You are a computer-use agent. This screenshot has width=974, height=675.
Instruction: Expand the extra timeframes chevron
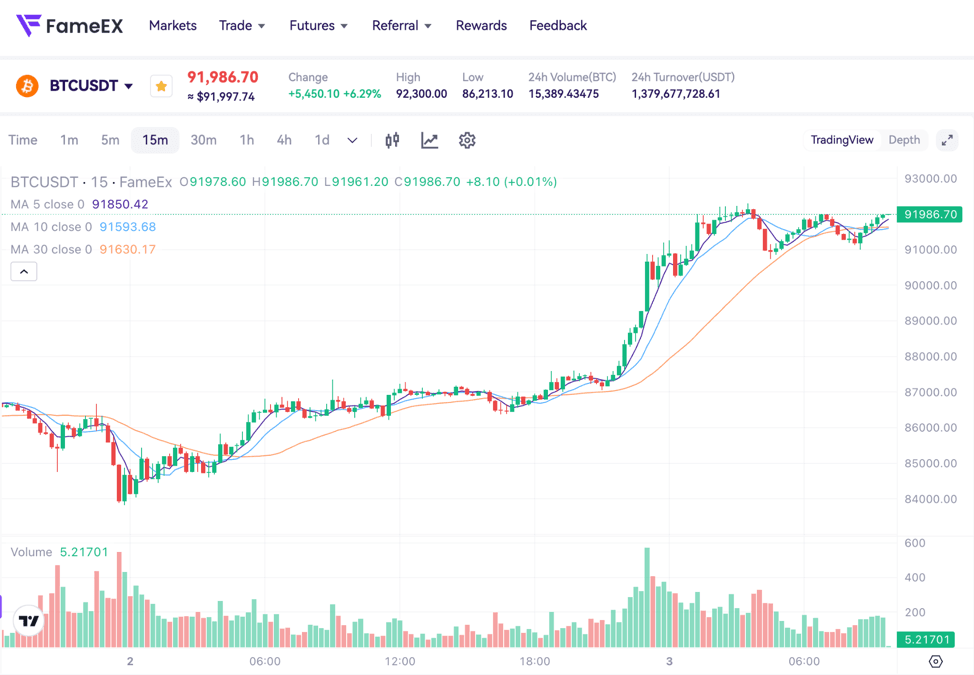(x=352, y=141)
